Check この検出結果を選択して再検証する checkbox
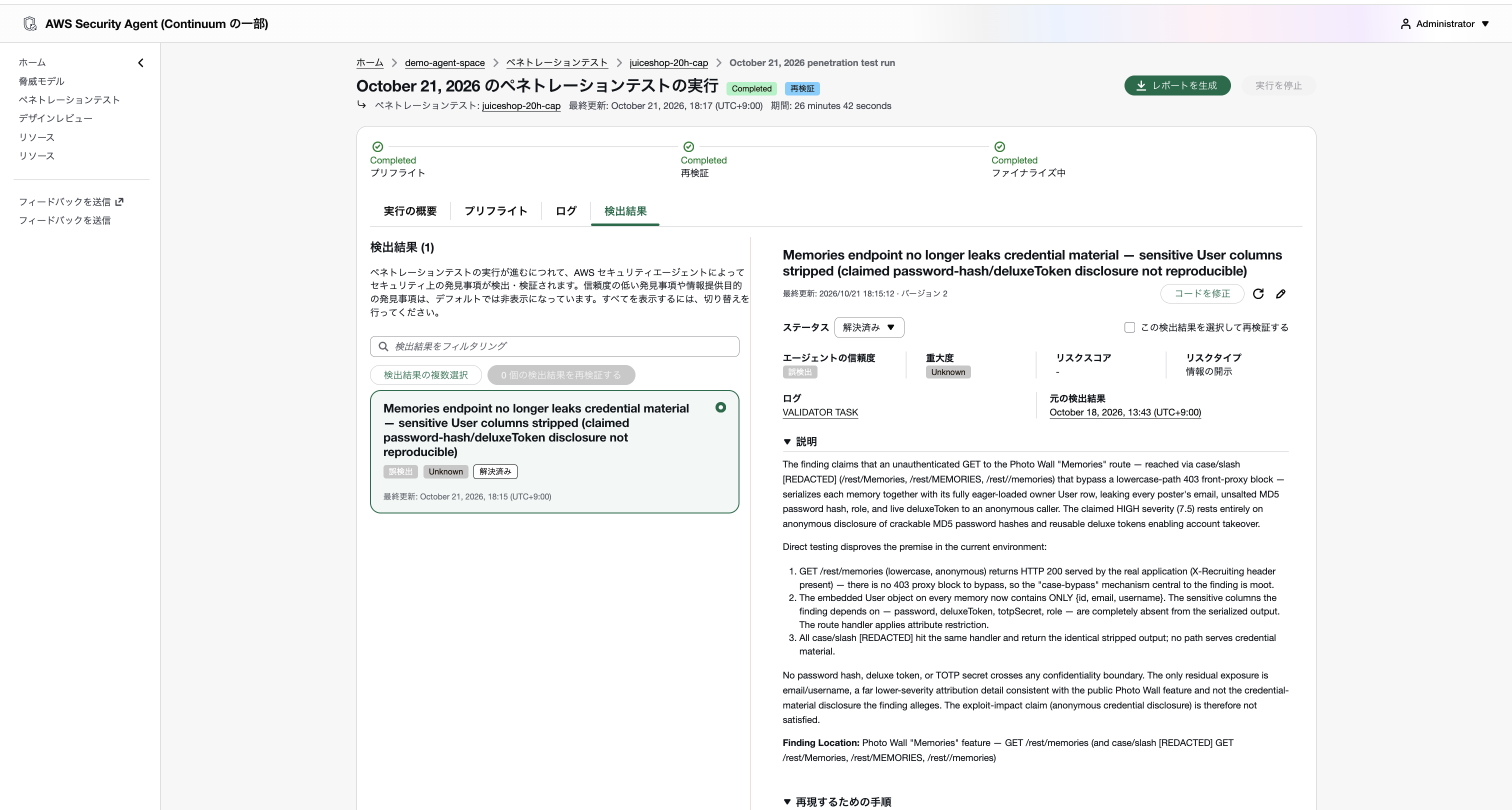The image size is (1512, 810). (1129, 327)
